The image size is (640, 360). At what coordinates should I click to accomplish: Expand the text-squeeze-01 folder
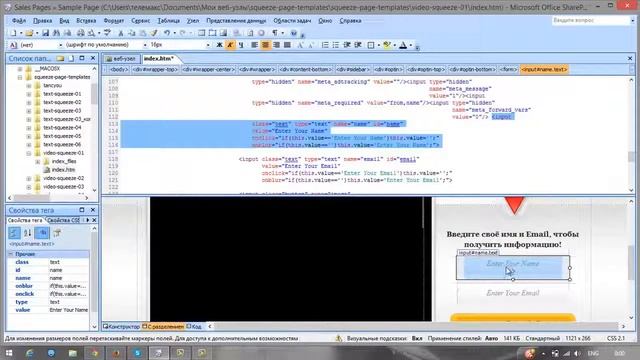[29, 94]
